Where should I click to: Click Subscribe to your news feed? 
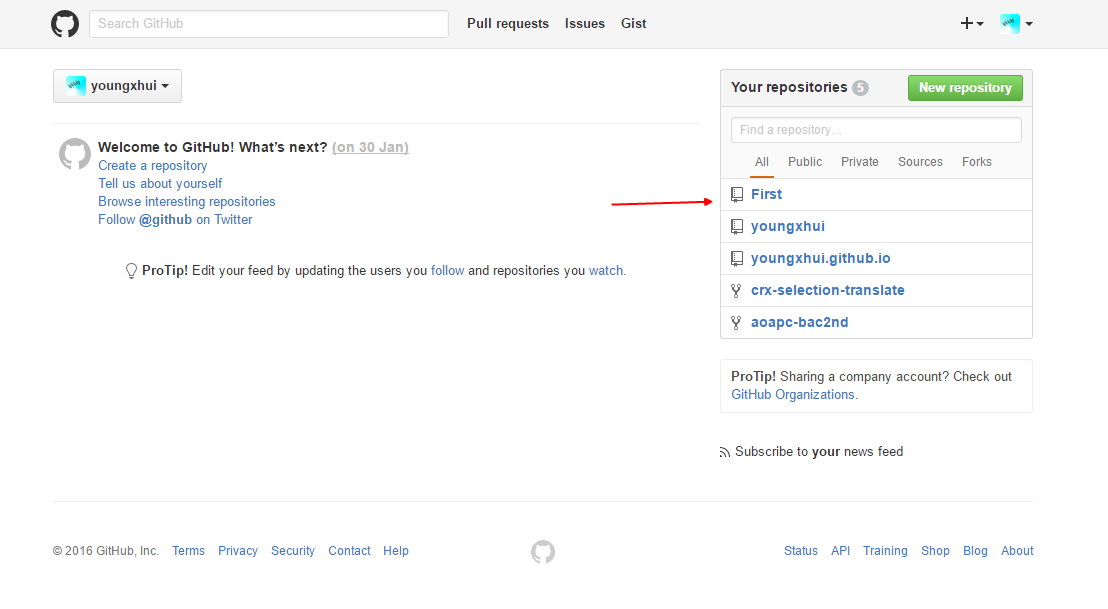(x=819, y=452)
